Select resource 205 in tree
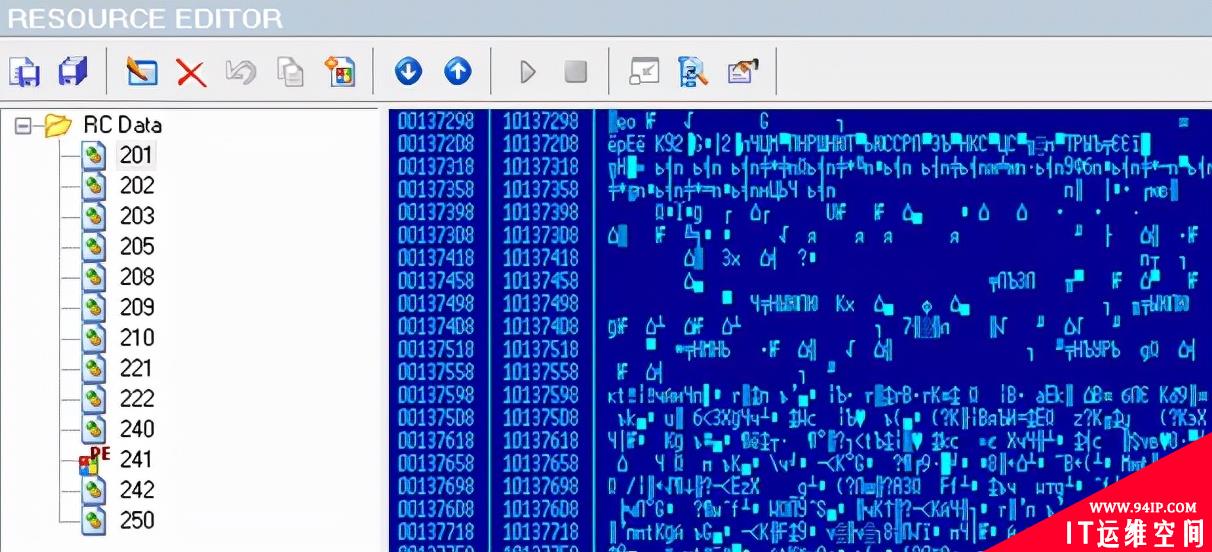The height and width of the screenshot is (552, 1212). click(137, 246)
